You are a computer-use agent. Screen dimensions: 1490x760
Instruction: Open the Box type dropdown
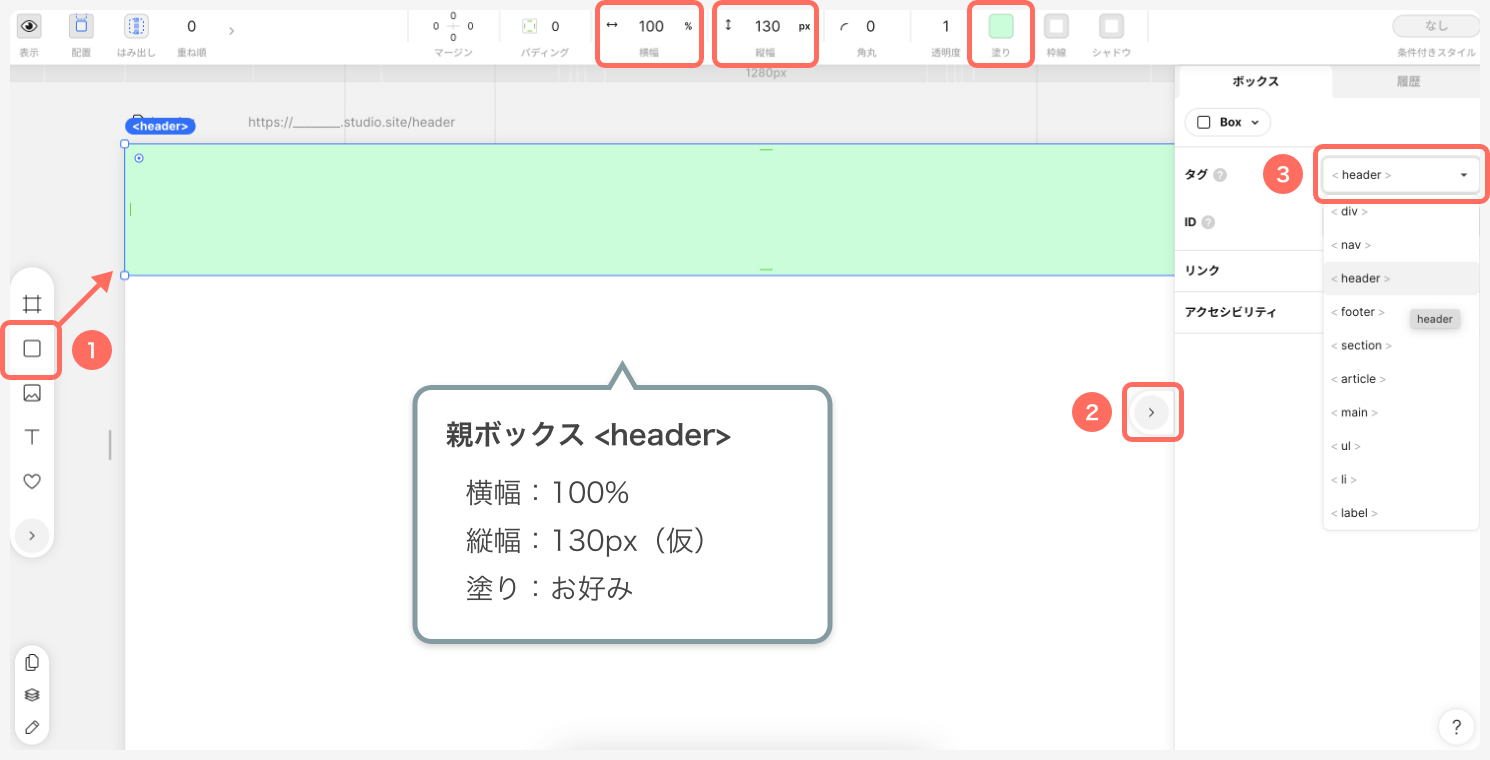(1228, 122)
